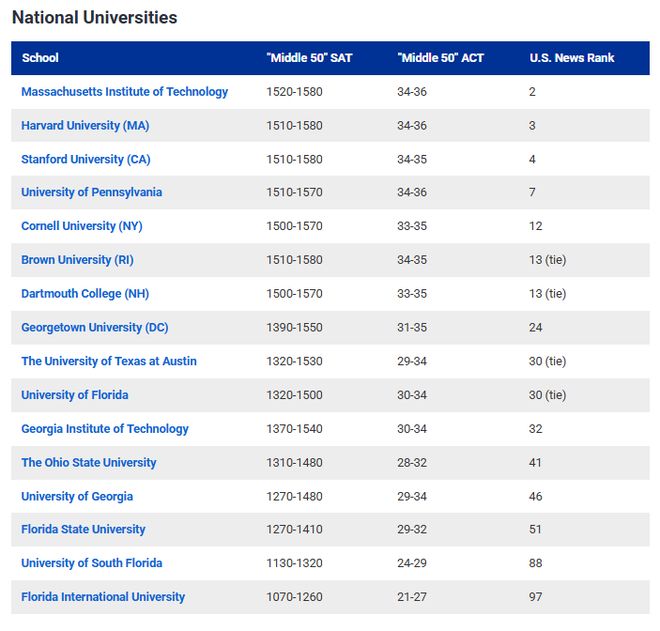Click the National Universities heading
This screenshot has width=660, height=631.
pyautogui.click(x=95, y=18)
